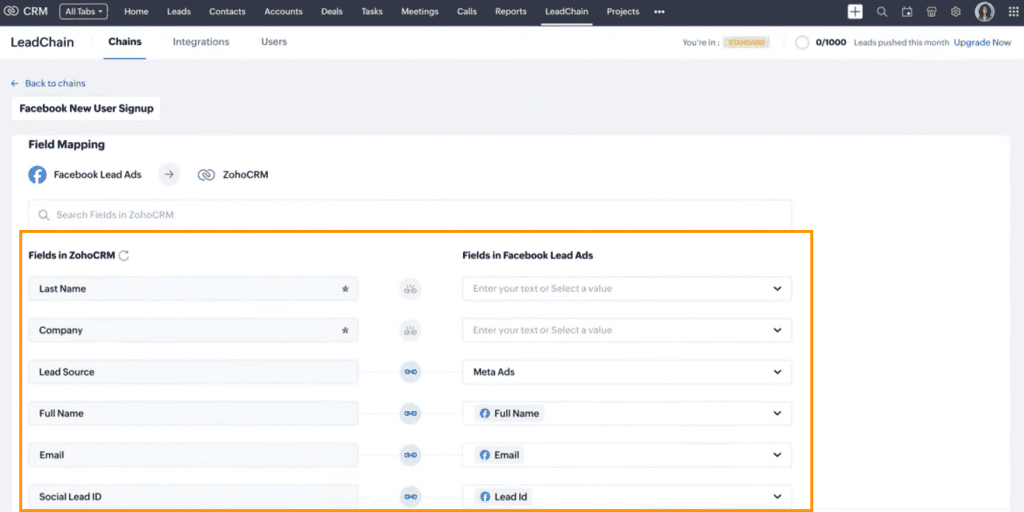Viewport: 1024px width, 512px height.
Task: Click the link icon for Email row
Action: click(x=410, y=455)
